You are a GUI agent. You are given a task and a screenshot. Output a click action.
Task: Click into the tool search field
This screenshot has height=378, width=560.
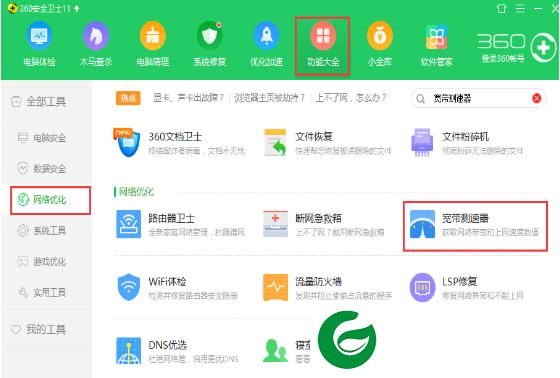pos(480,98)
